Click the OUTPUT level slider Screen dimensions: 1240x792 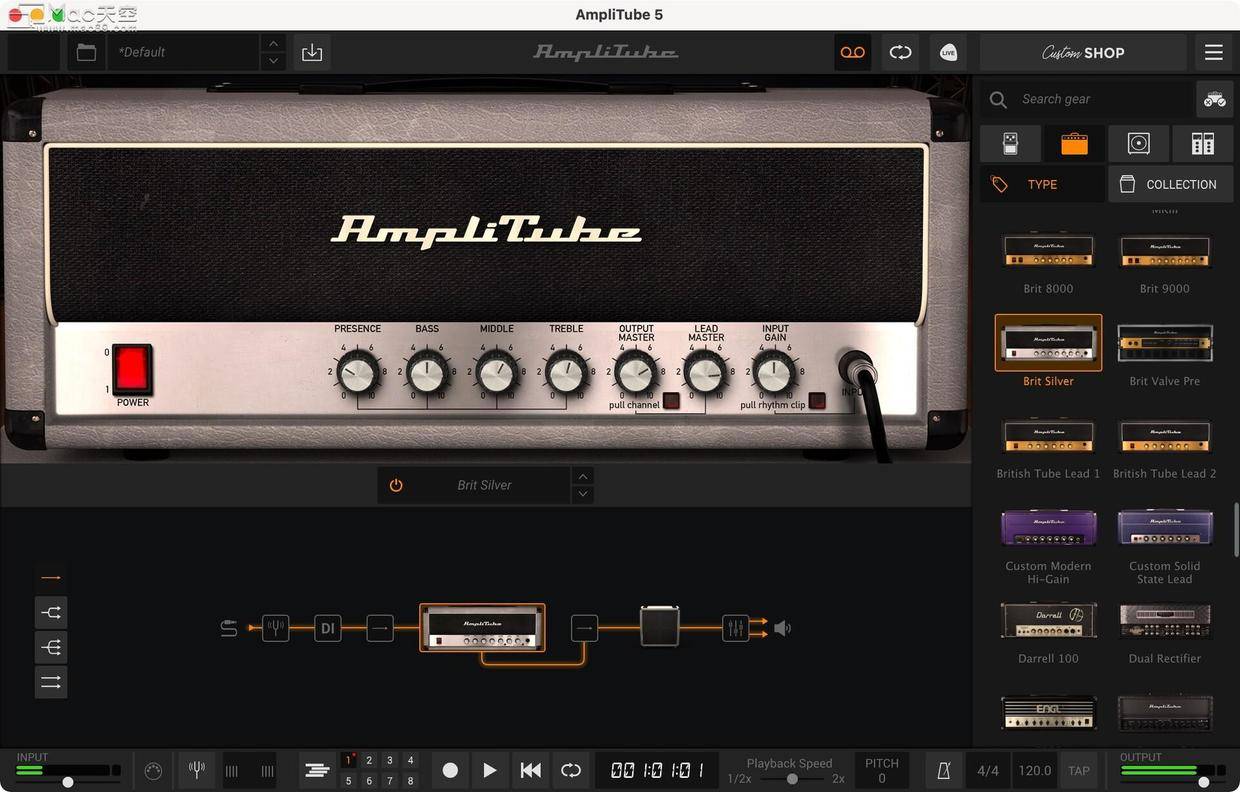1170,782
